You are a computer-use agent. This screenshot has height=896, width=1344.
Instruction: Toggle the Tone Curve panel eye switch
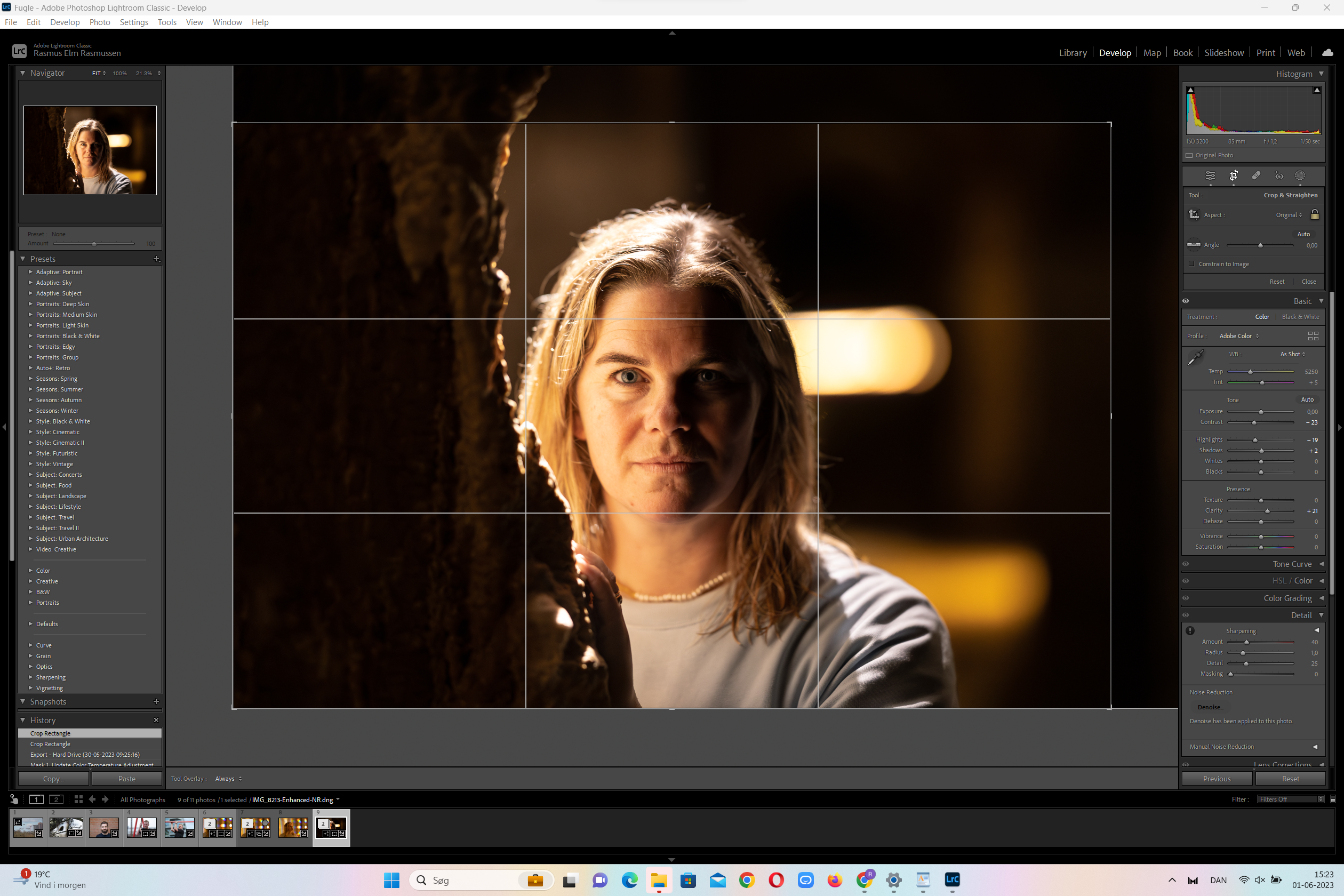(x=1186, y=563)
